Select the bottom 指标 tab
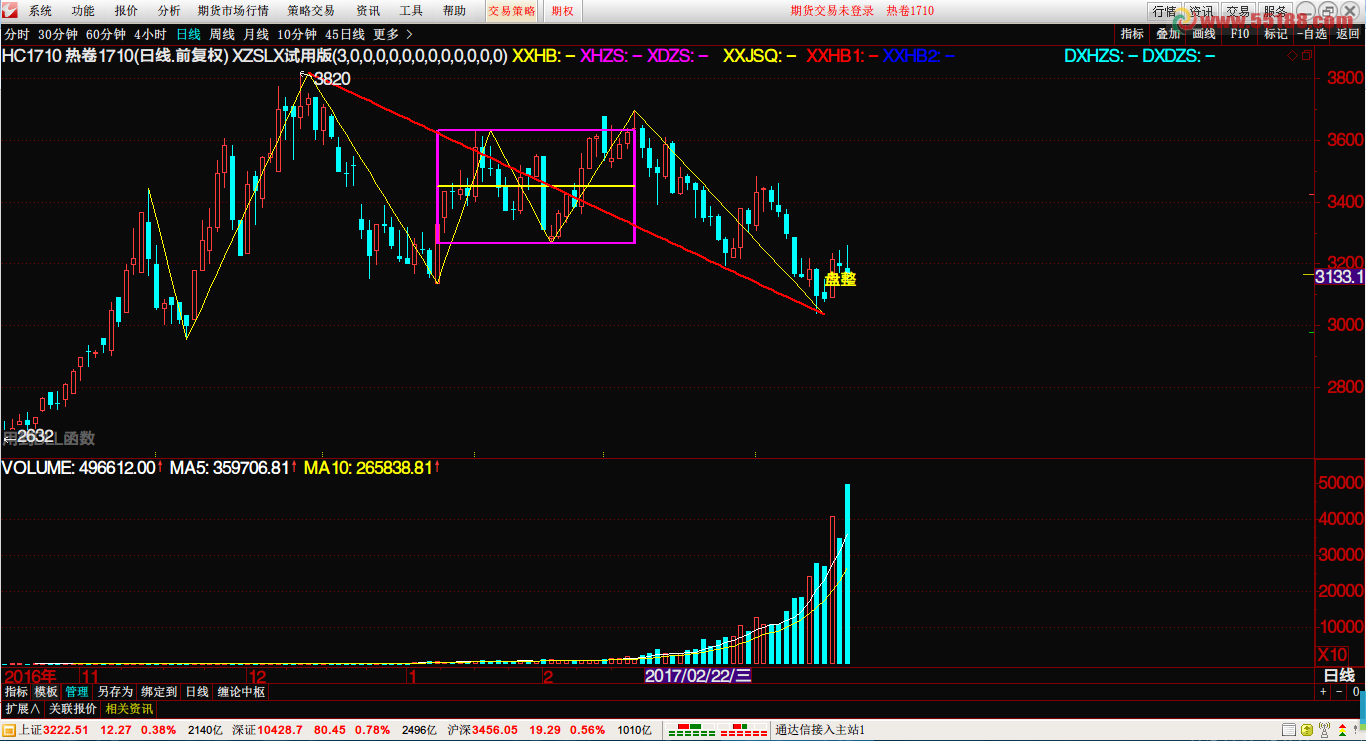Screen dimensions: 1366x741 16,691
